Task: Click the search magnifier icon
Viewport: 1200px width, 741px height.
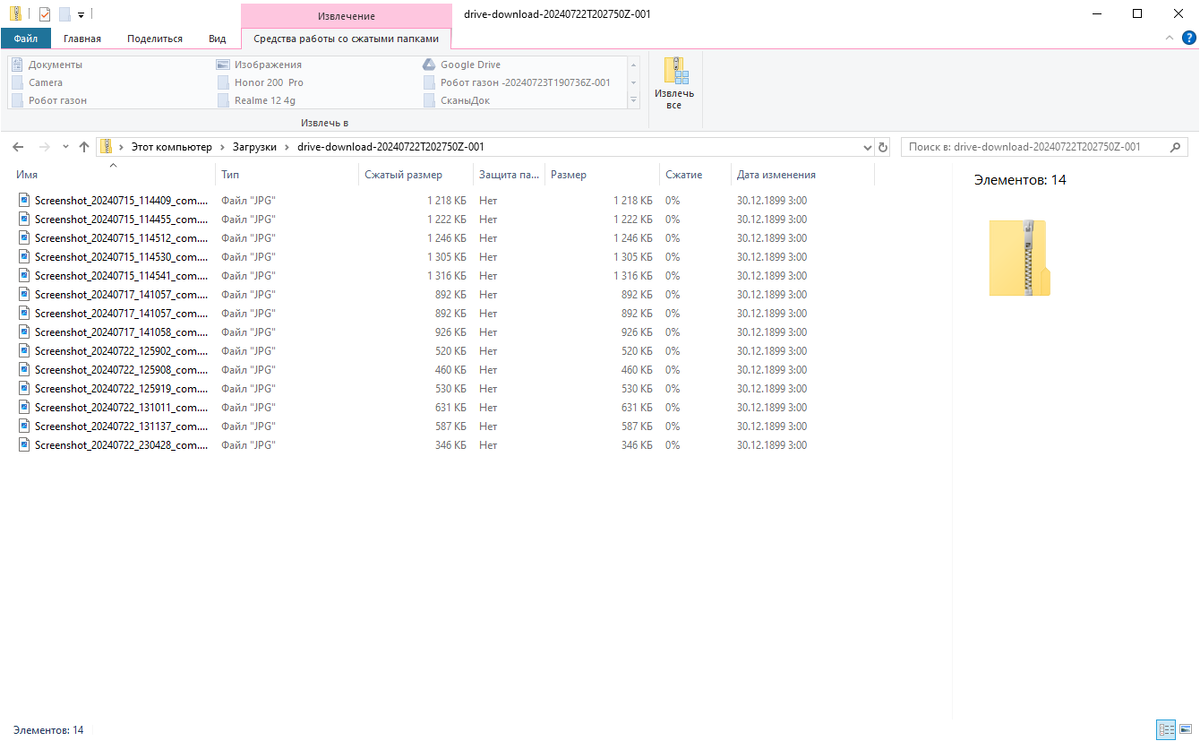Action: [1177, 147]
